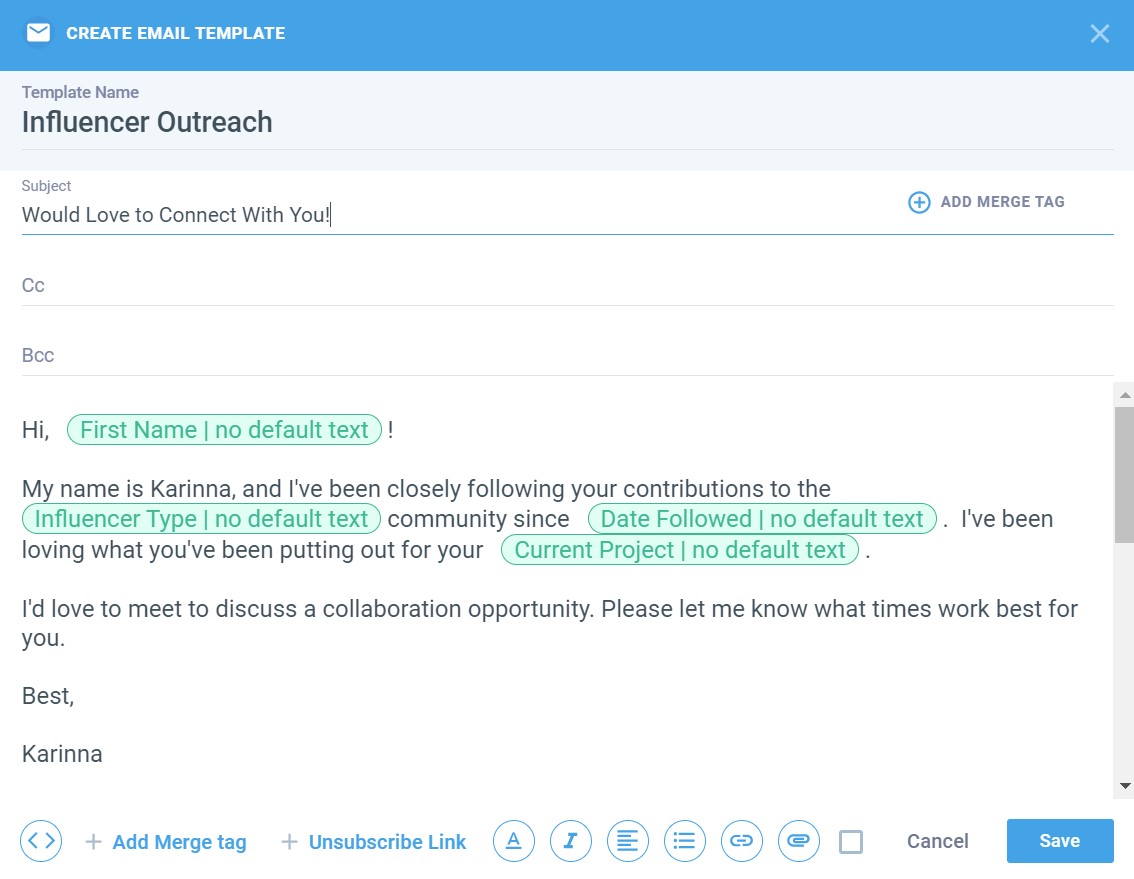Click the Template Name field

[x=400, y=123]
